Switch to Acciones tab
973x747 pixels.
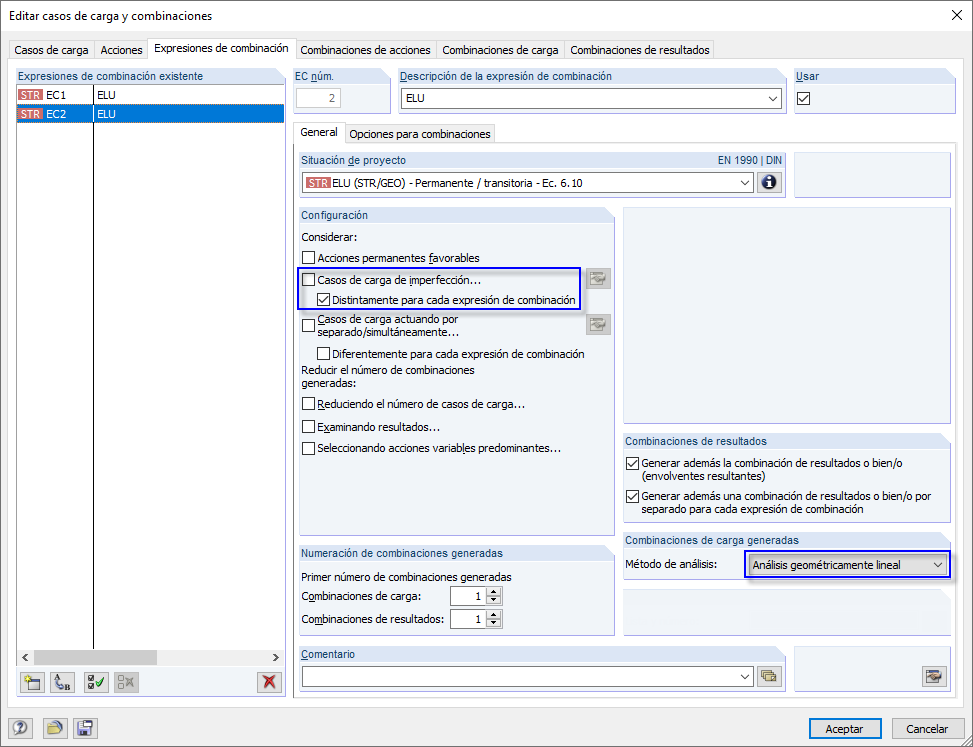(121, 50)
